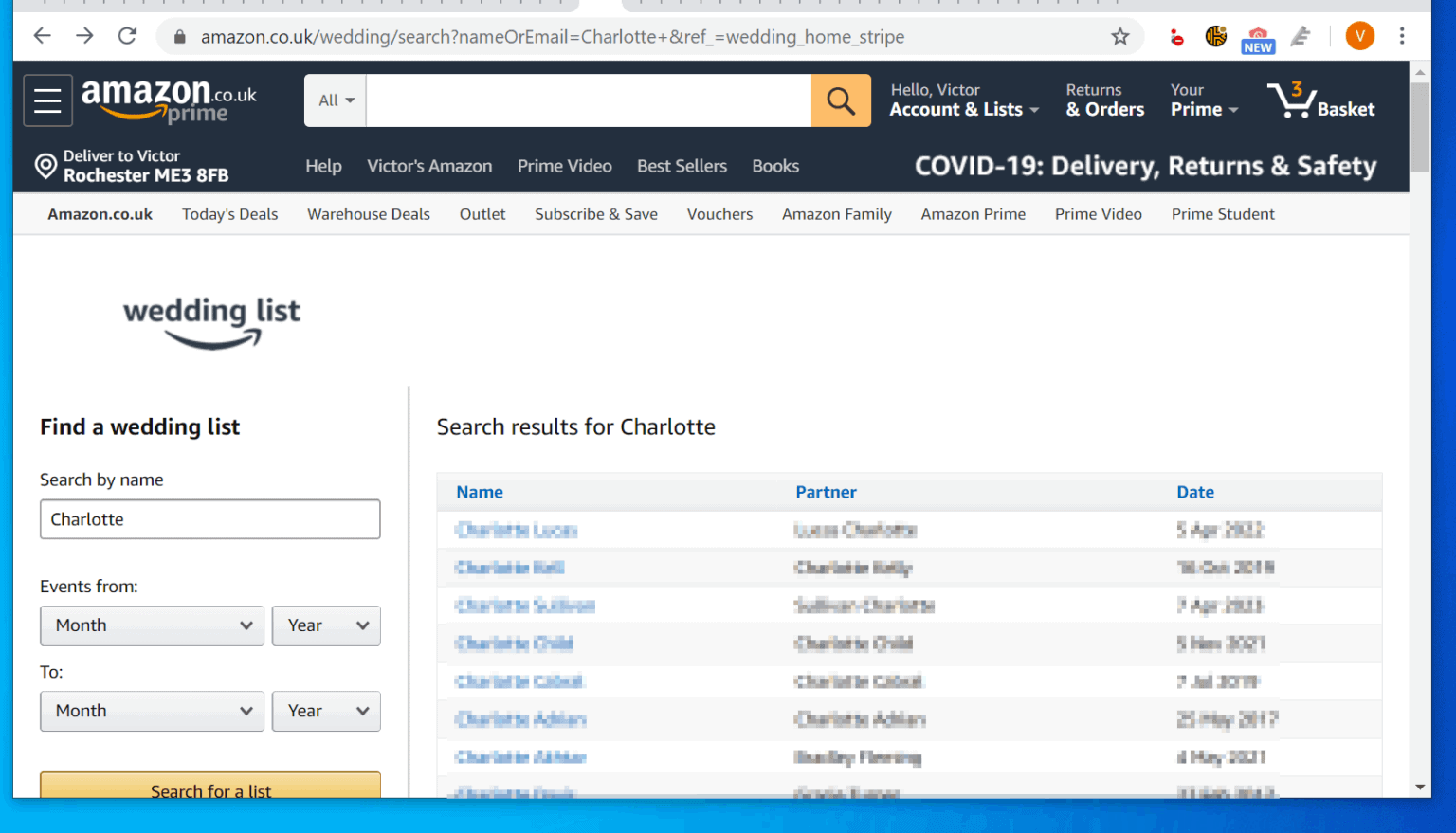Sort results by the Partner column header
Screen dimensions: 1456x833
(x=826, y=492)
